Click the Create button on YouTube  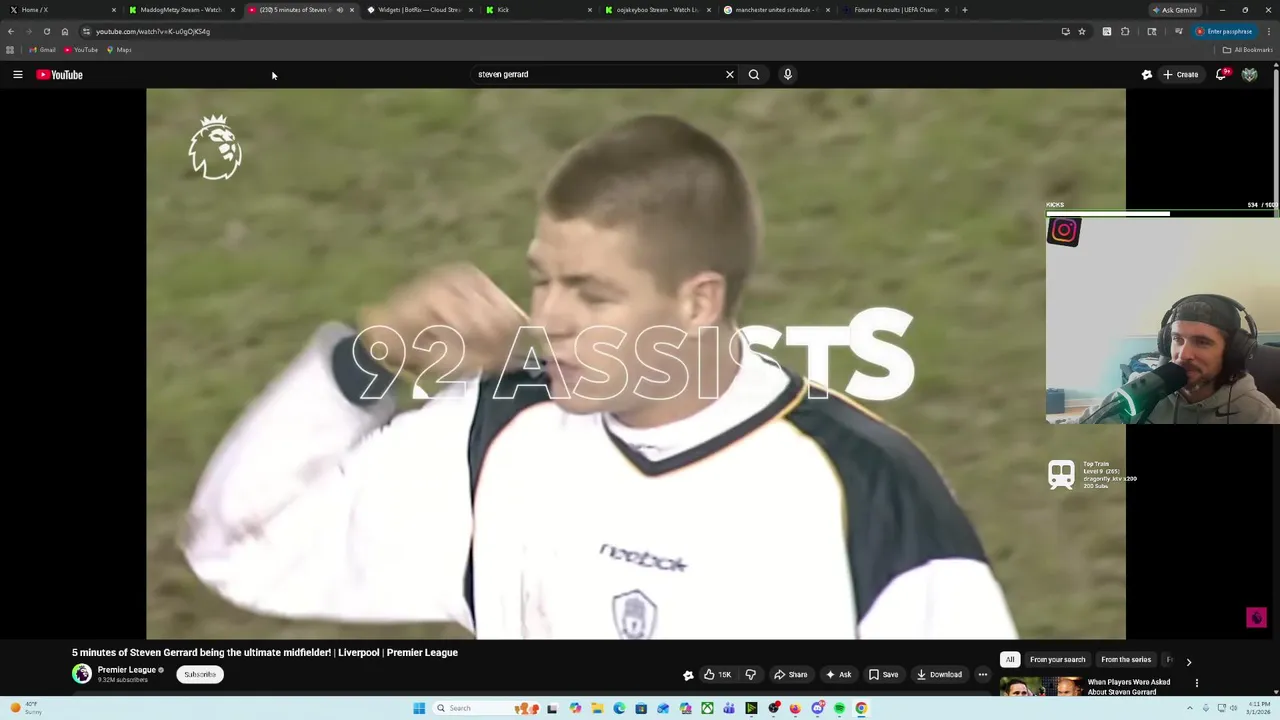(1180, 74)
